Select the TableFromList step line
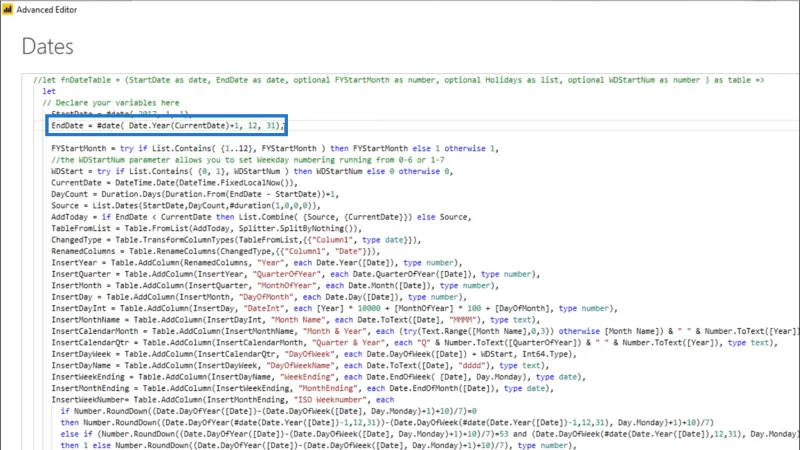The image size is (800, 450). click(x=206, y=229)
